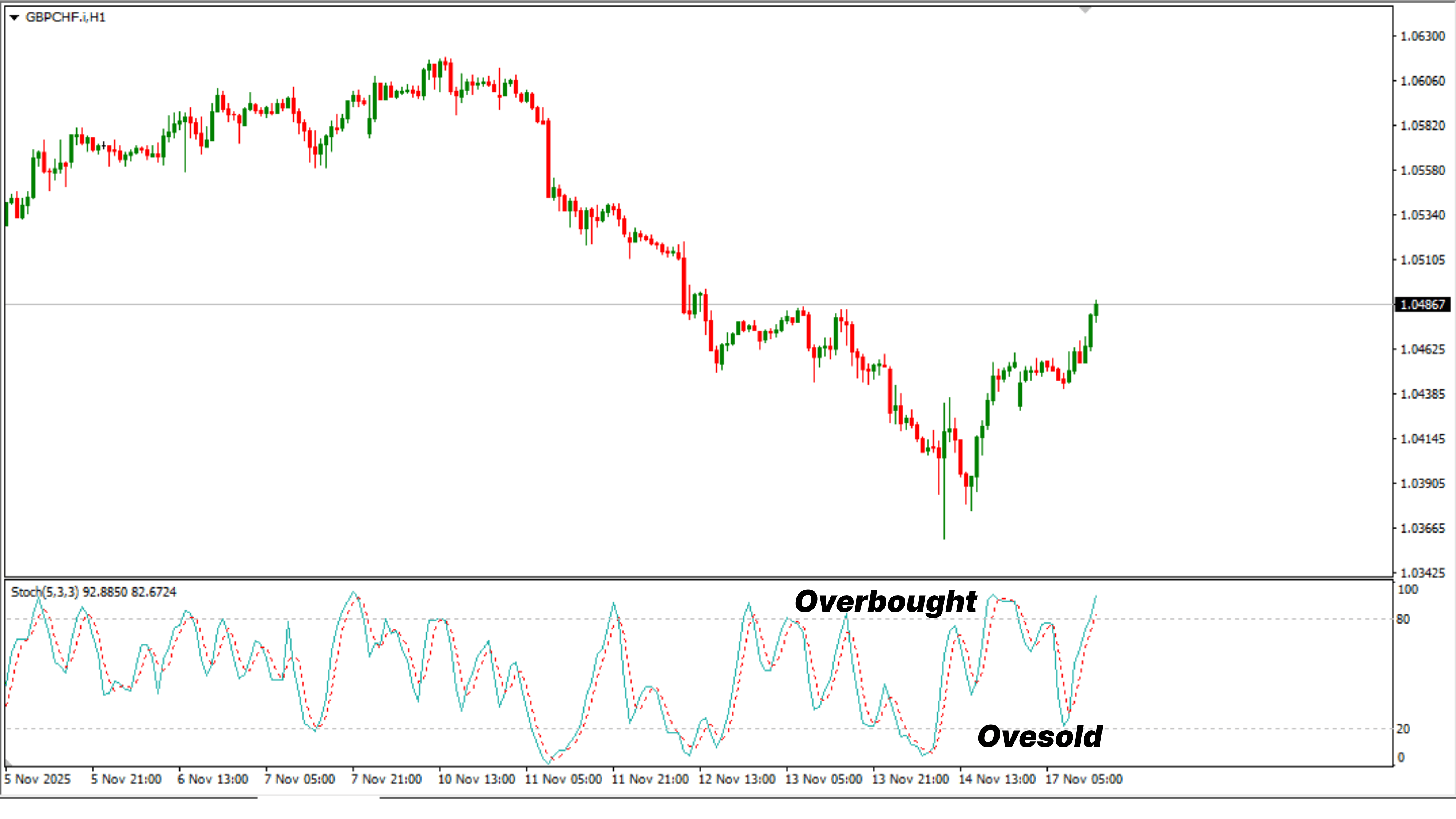The height and width of the screenshot is (819, 1456).
Task: Click the GBPCHF.i,H1 chart title
Action: click(x=66, y=17)
